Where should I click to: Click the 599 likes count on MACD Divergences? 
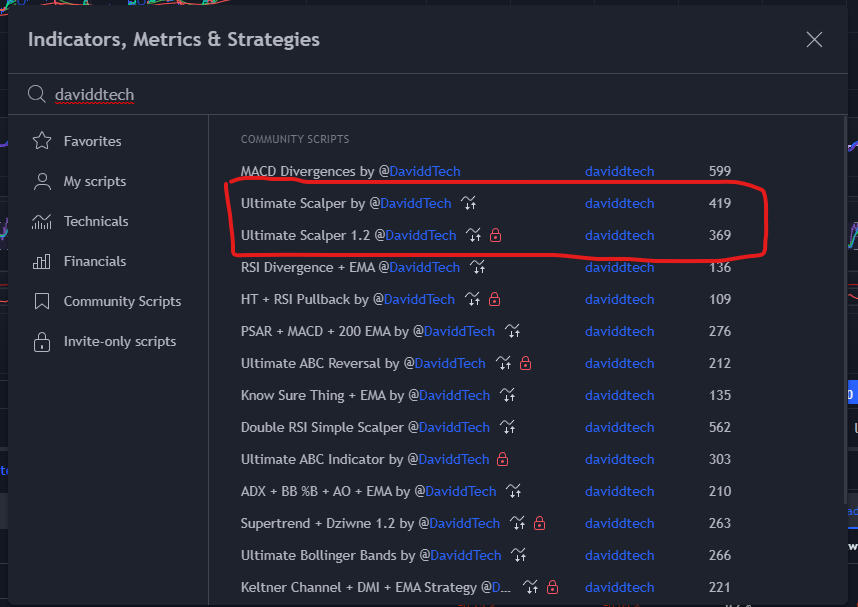point(720,171)
